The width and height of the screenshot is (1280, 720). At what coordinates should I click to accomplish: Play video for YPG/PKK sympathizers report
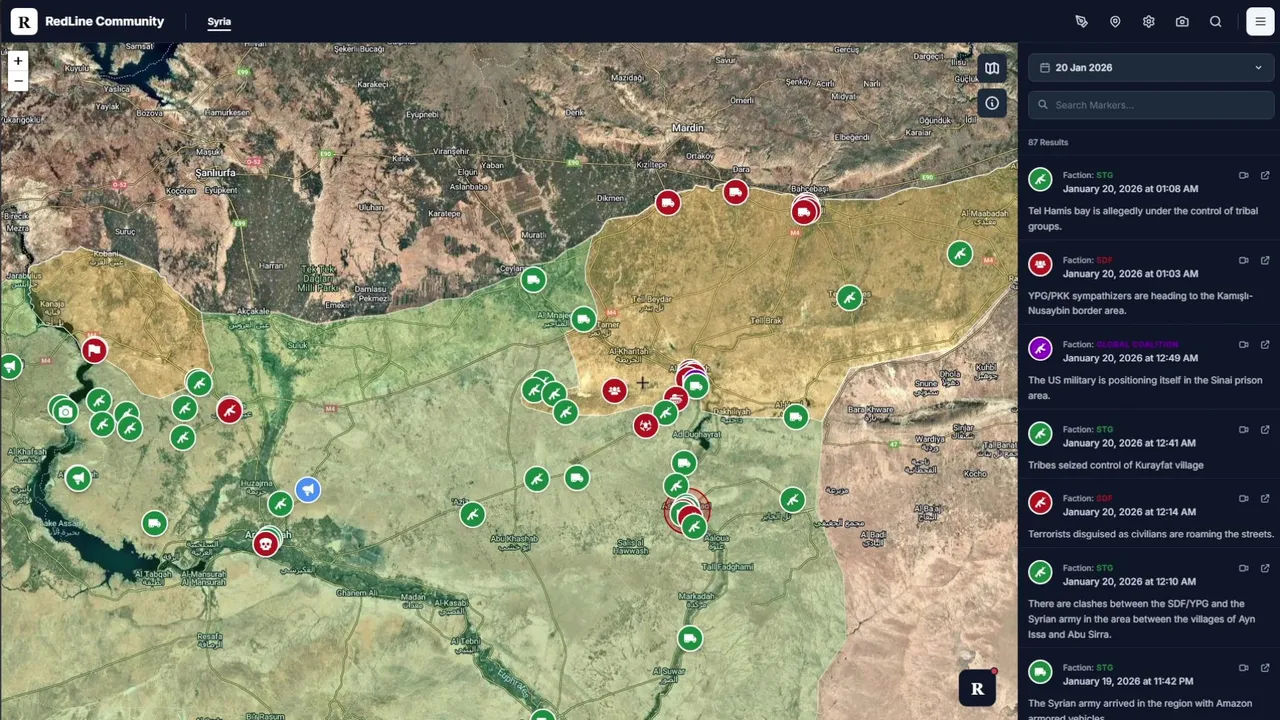coord(1244,260)
